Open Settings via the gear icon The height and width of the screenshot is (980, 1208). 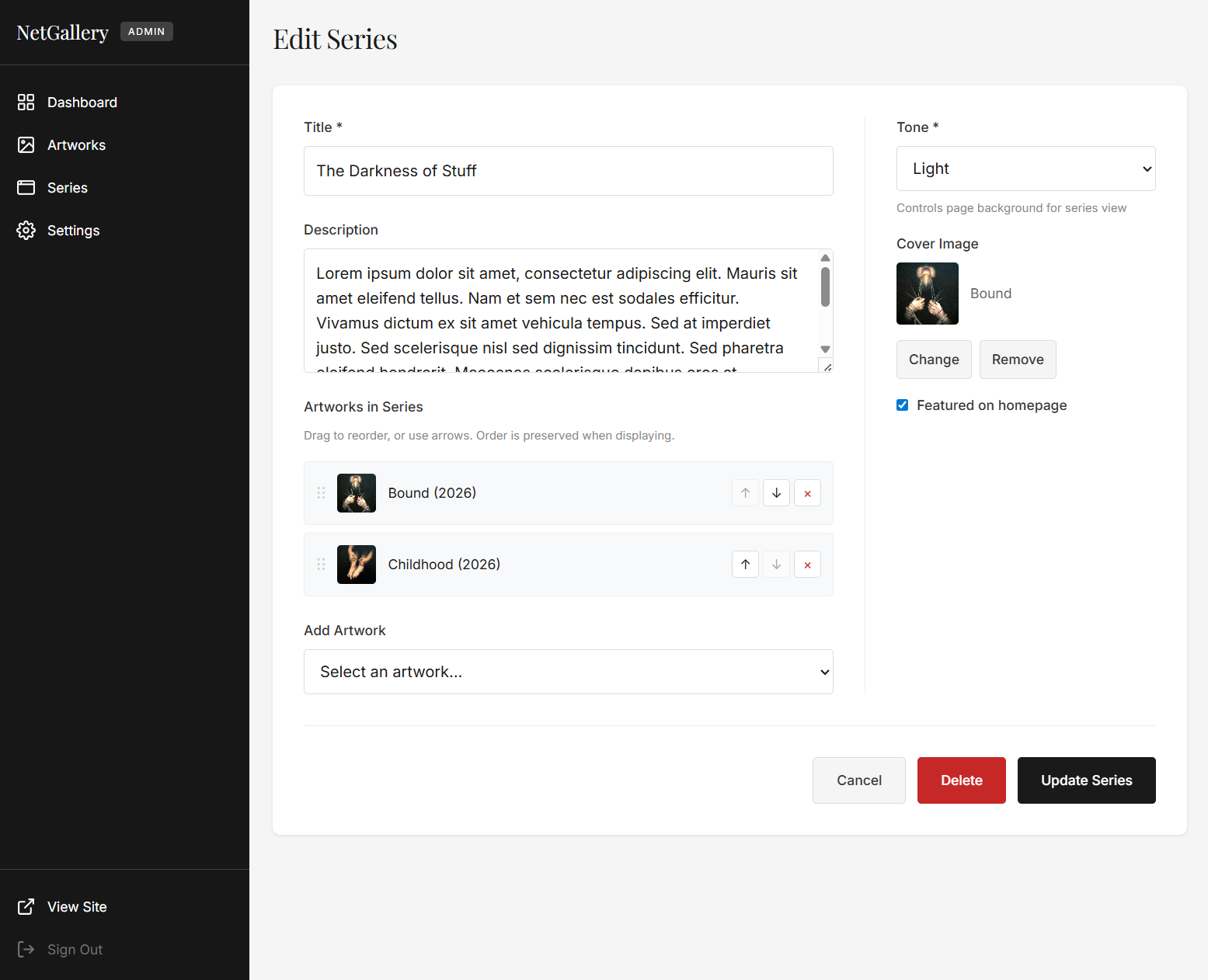point(26,230)
